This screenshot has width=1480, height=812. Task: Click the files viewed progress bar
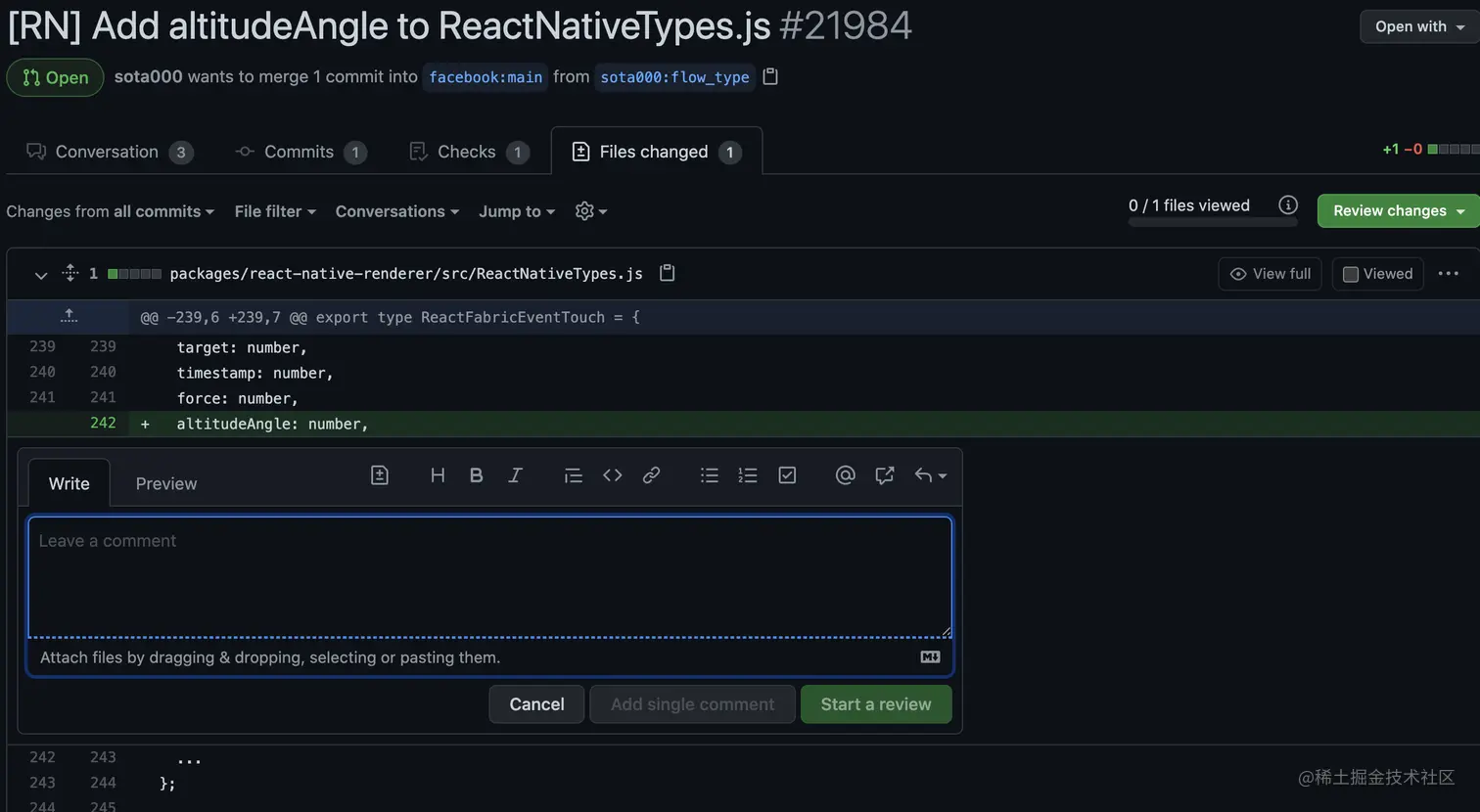(1213, 223)
